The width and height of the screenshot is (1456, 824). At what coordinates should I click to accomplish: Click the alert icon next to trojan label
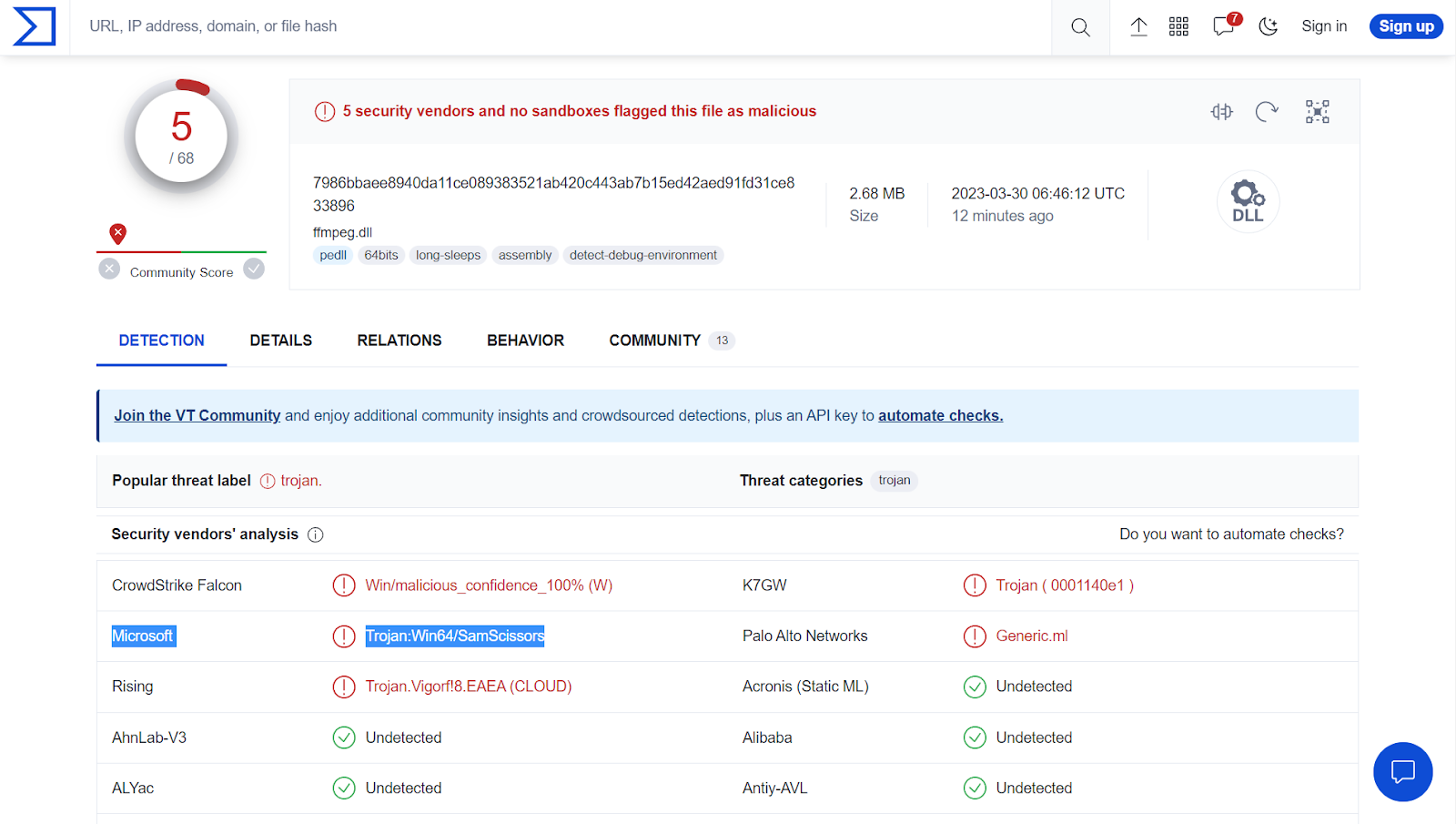268,482
